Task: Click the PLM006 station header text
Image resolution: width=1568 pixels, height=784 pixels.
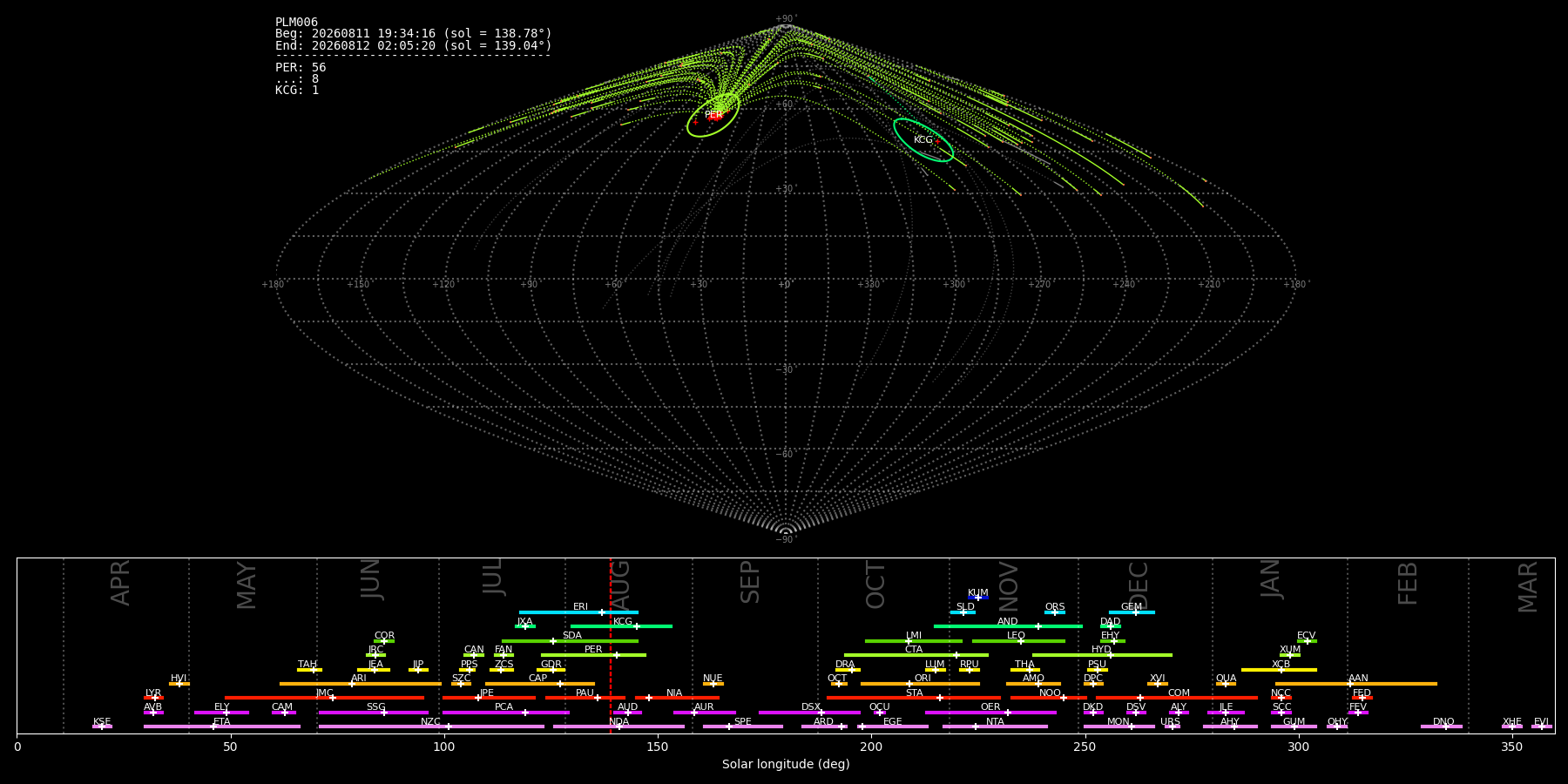Action: [296, 23]
